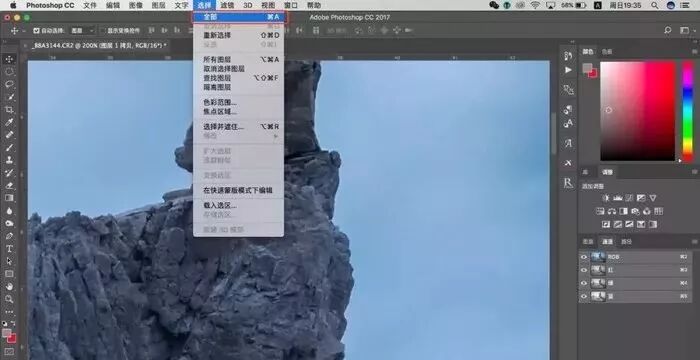
Task: Click the RGB channel thumbnail
Action: [x=598, y=257]
